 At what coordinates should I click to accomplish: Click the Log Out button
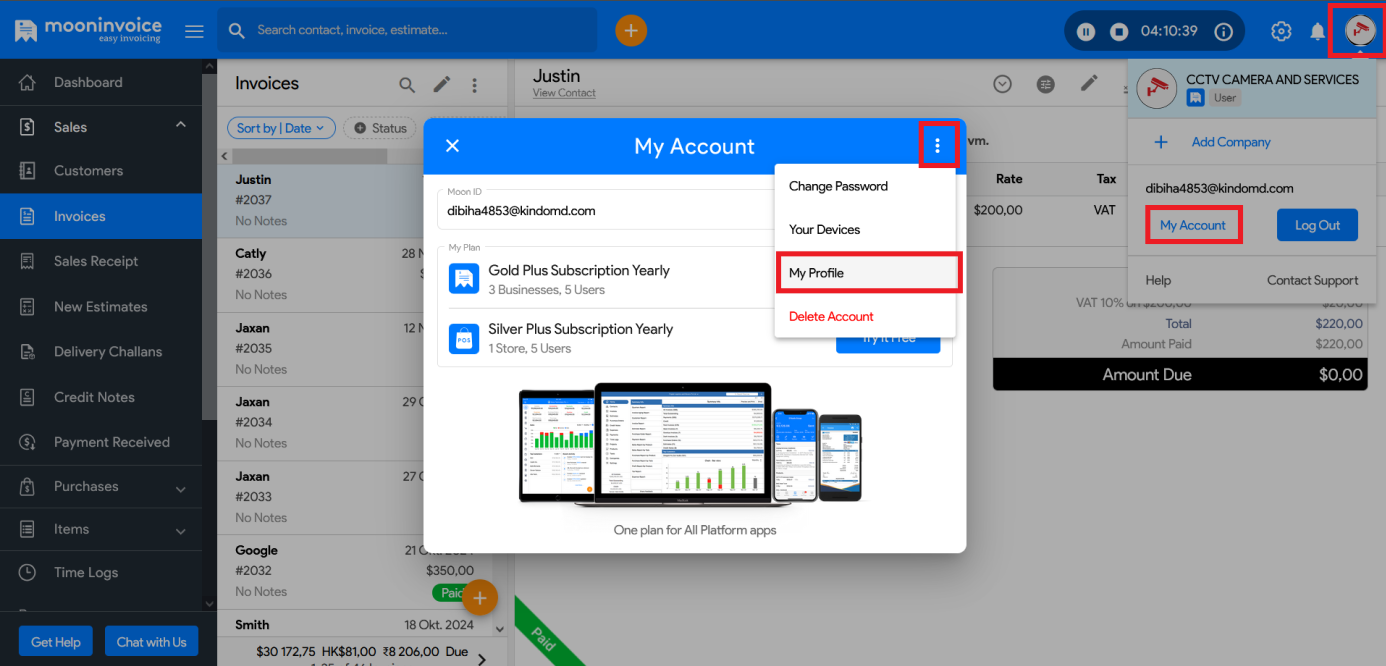[1317, 226]
